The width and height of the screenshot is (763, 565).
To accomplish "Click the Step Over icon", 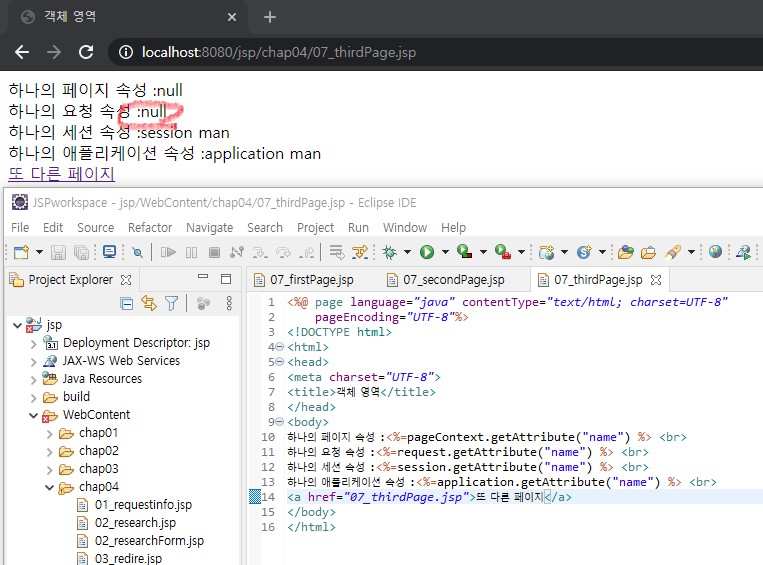I will pyautogui.click(x=283, y=252).
